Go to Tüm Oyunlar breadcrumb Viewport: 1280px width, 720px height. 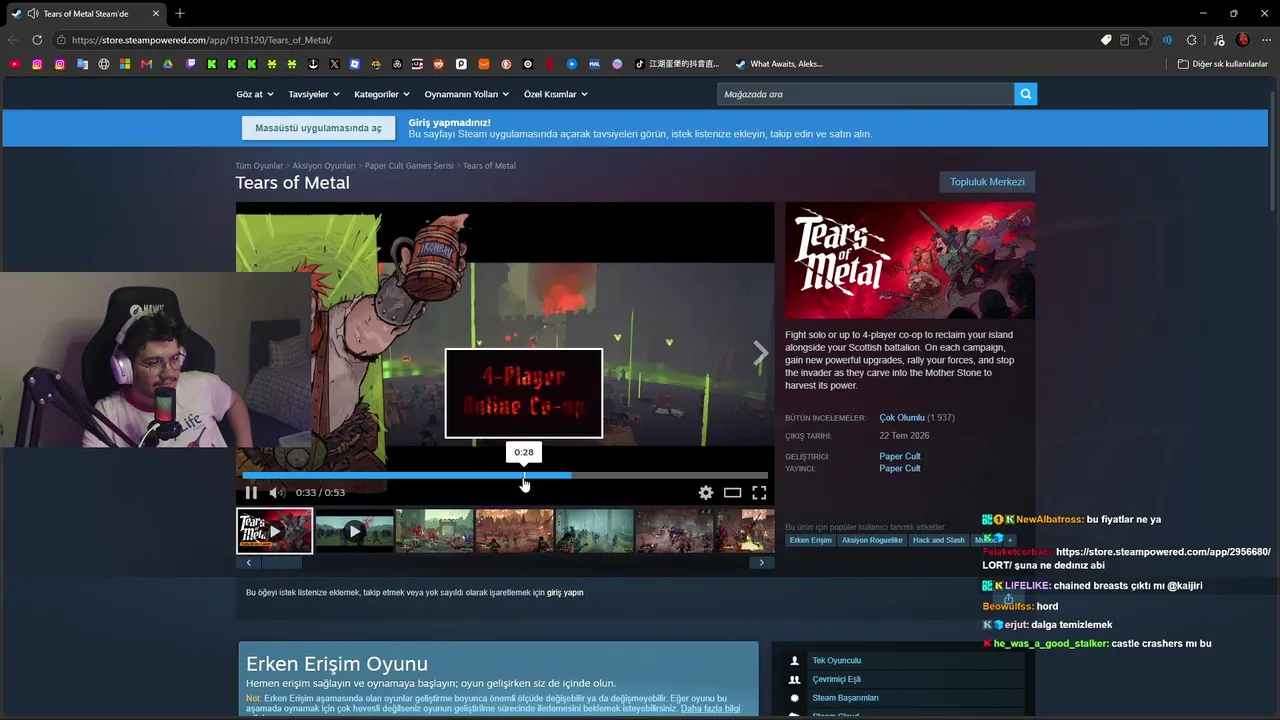tap(259, 166)
